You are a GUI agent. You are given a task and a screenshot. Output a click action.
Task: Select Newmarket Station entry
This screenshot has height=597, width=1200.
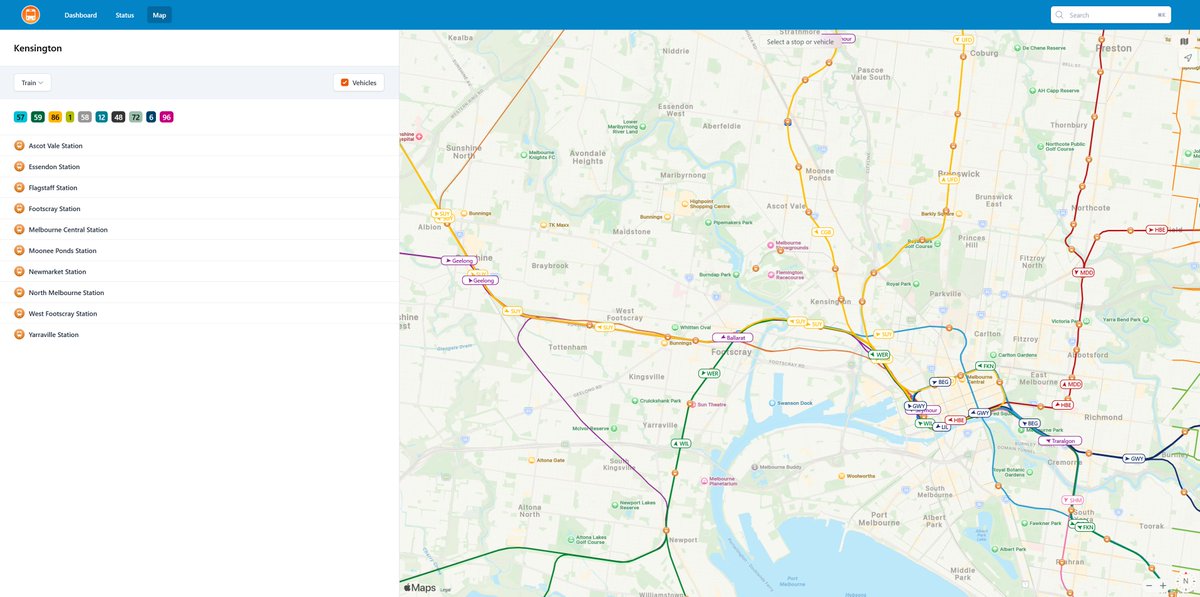tap(199, 272)
